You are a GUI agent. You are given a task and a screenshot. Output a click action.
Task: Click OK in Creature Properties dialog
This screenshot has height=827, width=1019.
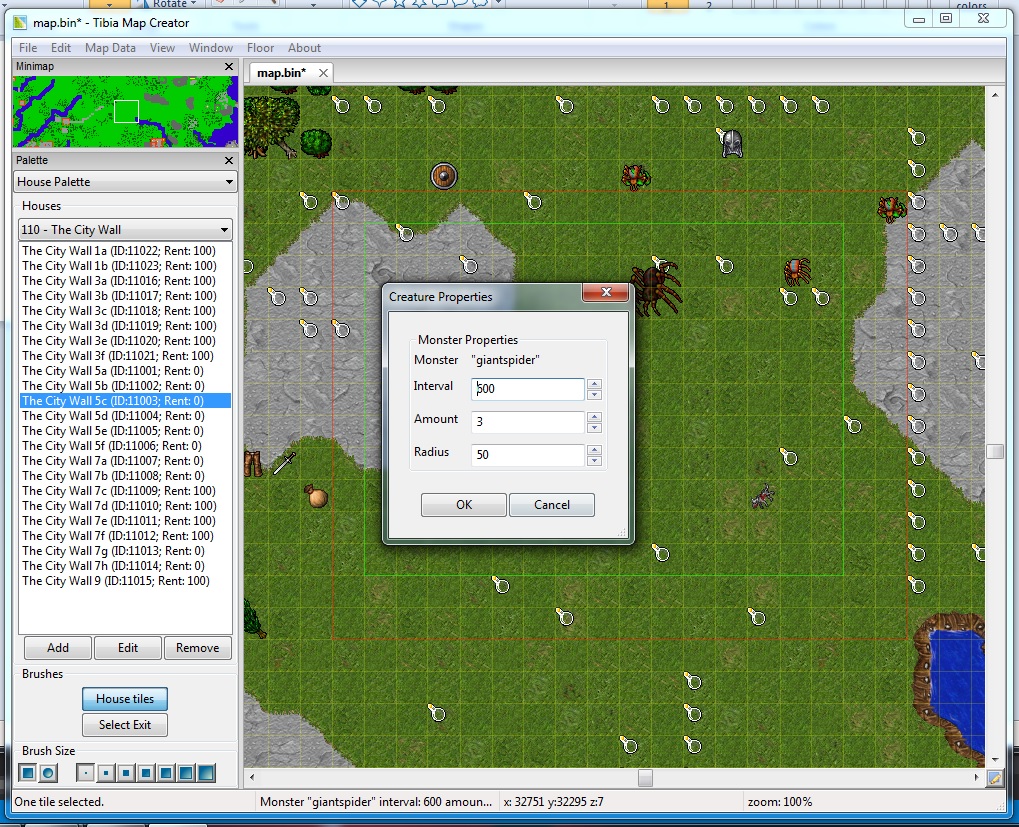(463, 505)
